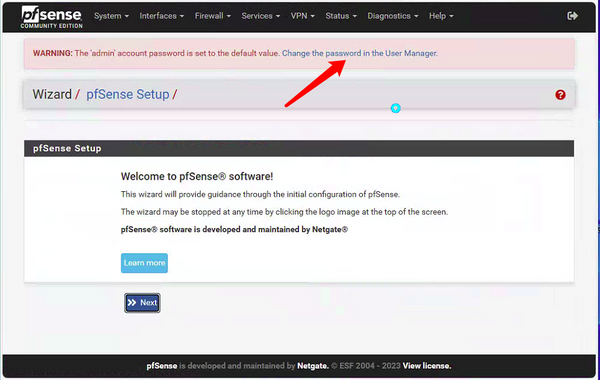Click the pfSense Setup breadcrumb link
The width and height of the screenshot is (600, 380).
click(x=127, y=94)
